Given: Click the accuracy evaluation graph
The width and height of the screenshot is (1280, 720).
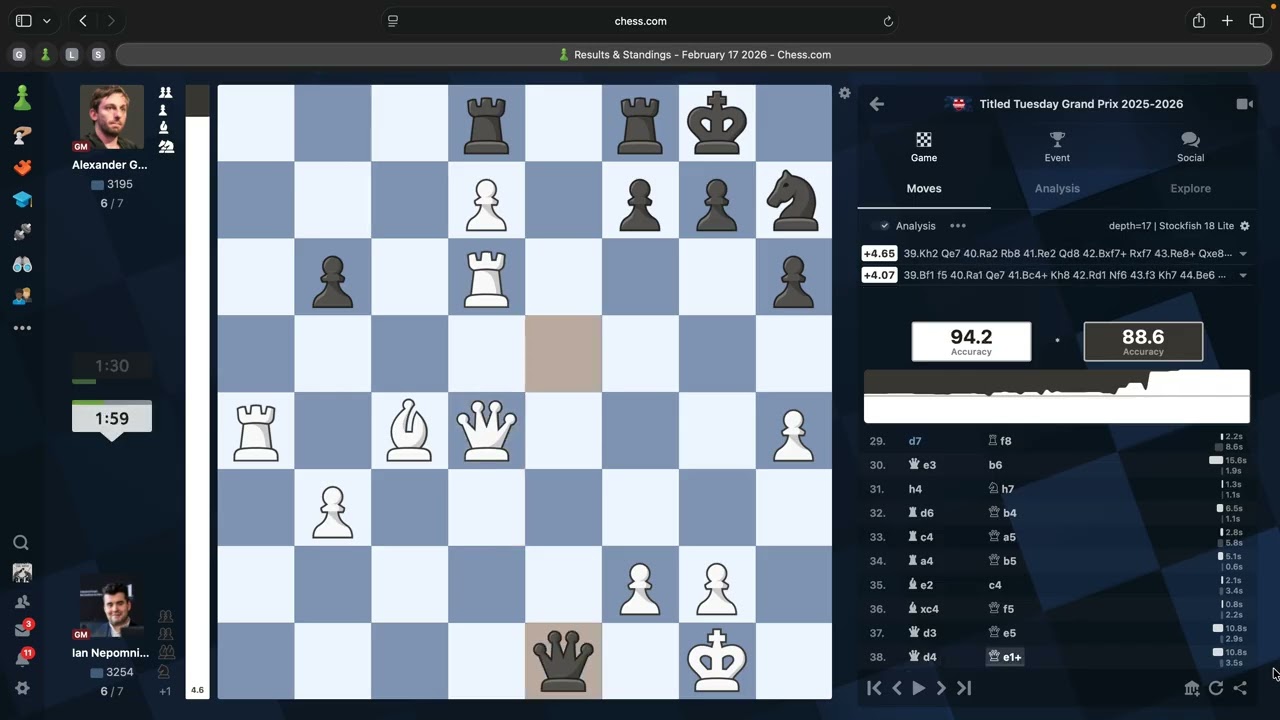Looking at the screenshot, I should click(x=1057, y=397).
